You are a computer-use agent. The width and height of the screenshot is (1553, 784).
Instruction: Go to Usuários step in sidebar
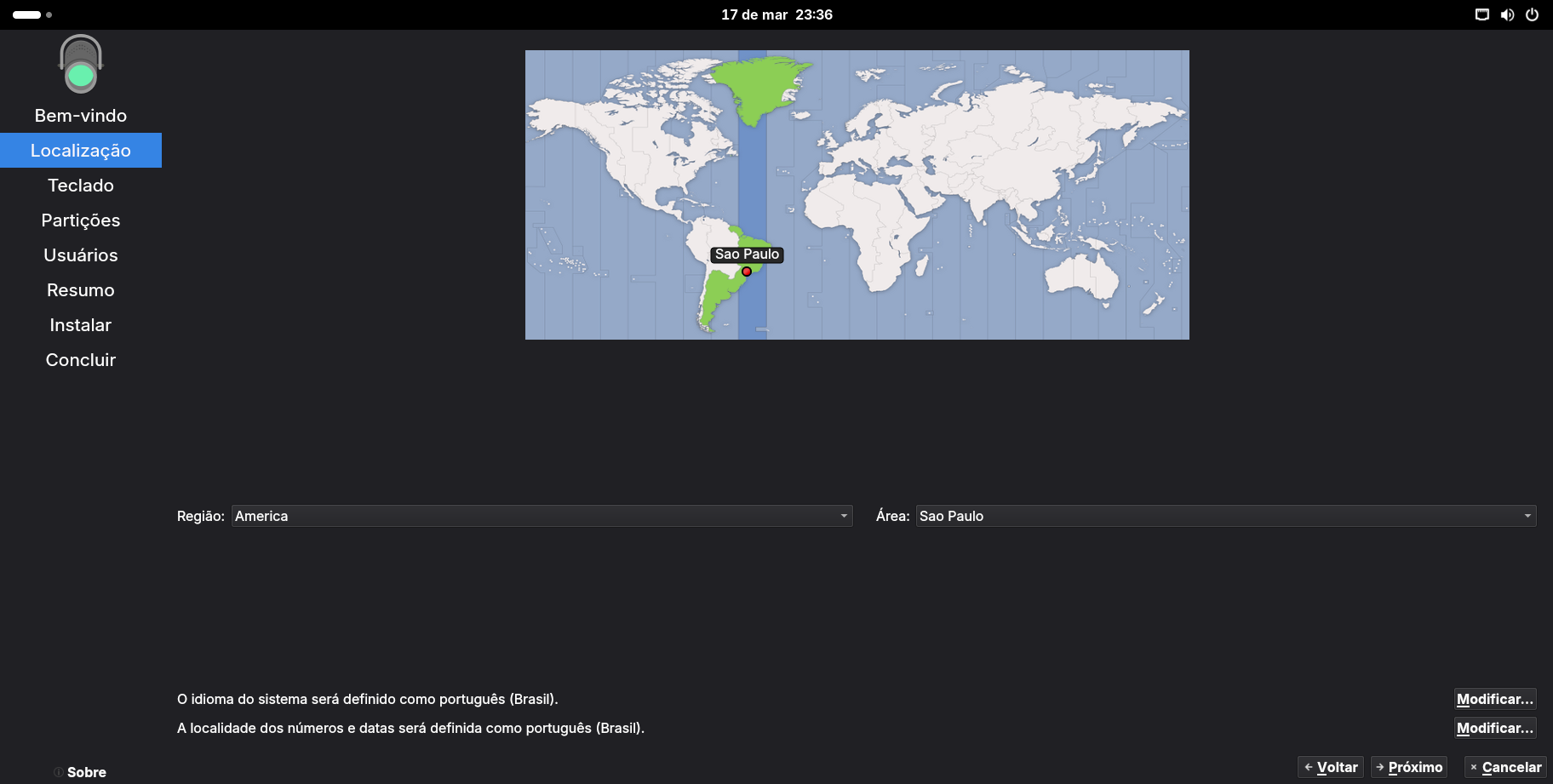coord(81,255)
